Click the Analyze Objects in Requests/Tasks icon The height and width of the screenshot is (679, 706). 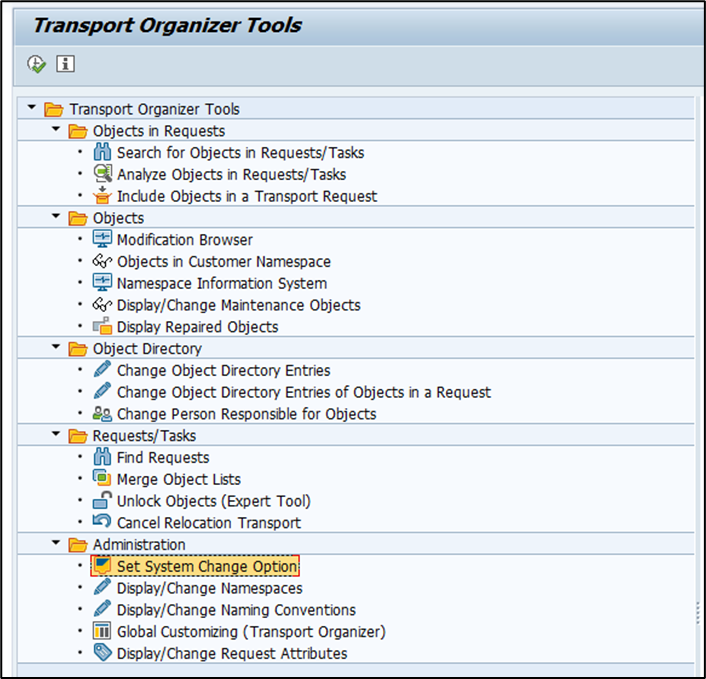pyautogui.click(x=102, y=174)
